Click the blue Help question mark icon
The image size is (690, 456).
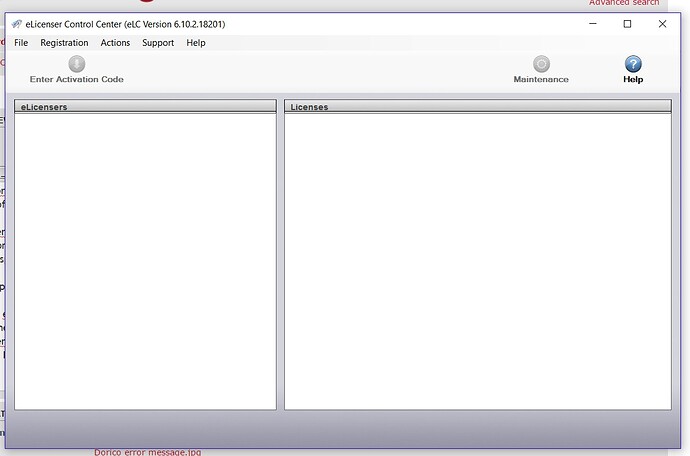633,64
